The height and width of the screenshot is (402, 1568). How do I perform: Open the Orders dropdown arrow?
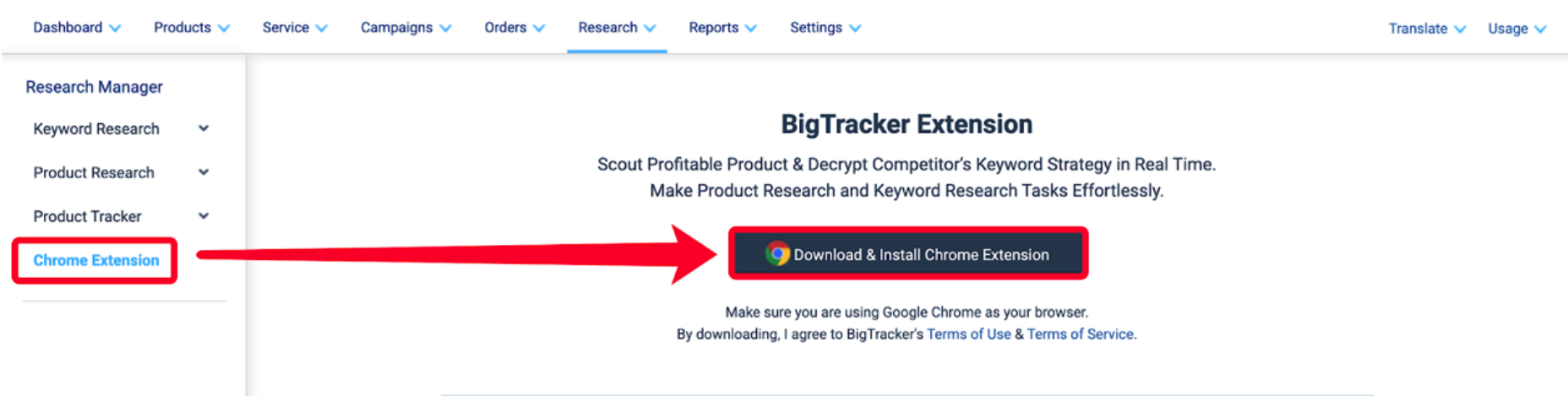(539, 28)
